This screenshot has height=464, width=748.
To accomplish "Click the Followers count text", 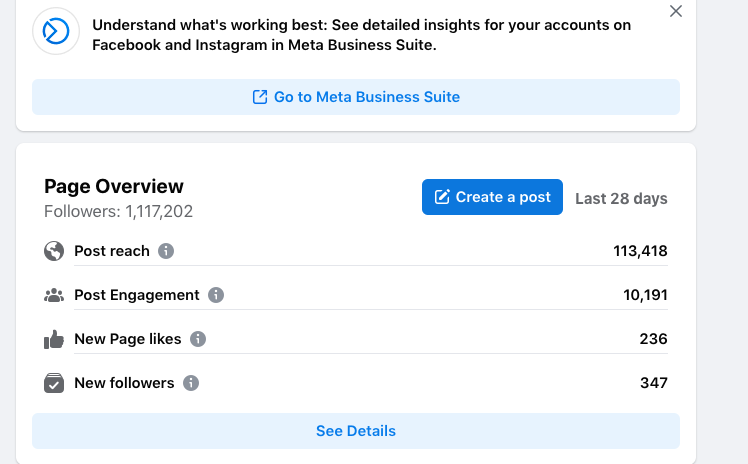I will (x=118, y=211).
